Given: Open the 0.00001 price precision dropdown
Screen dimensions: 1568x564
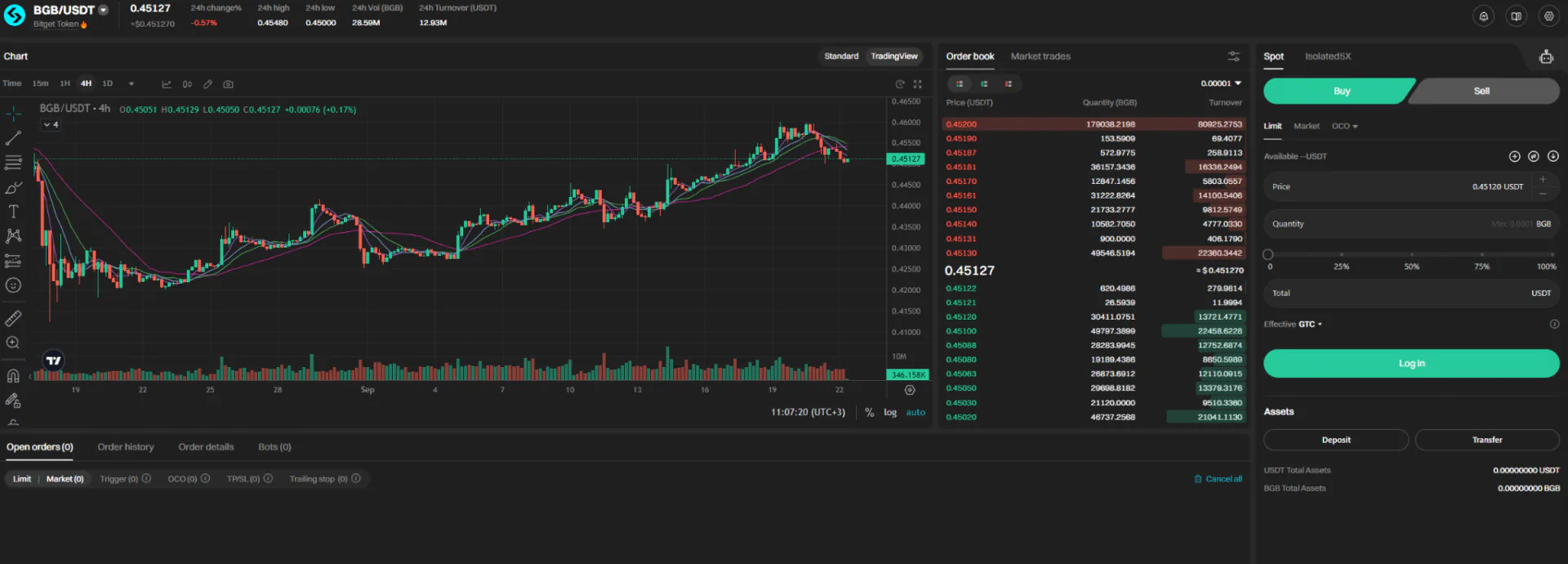Looking at the screenshot, I should pyautogui.click(x=1221, y=83).
